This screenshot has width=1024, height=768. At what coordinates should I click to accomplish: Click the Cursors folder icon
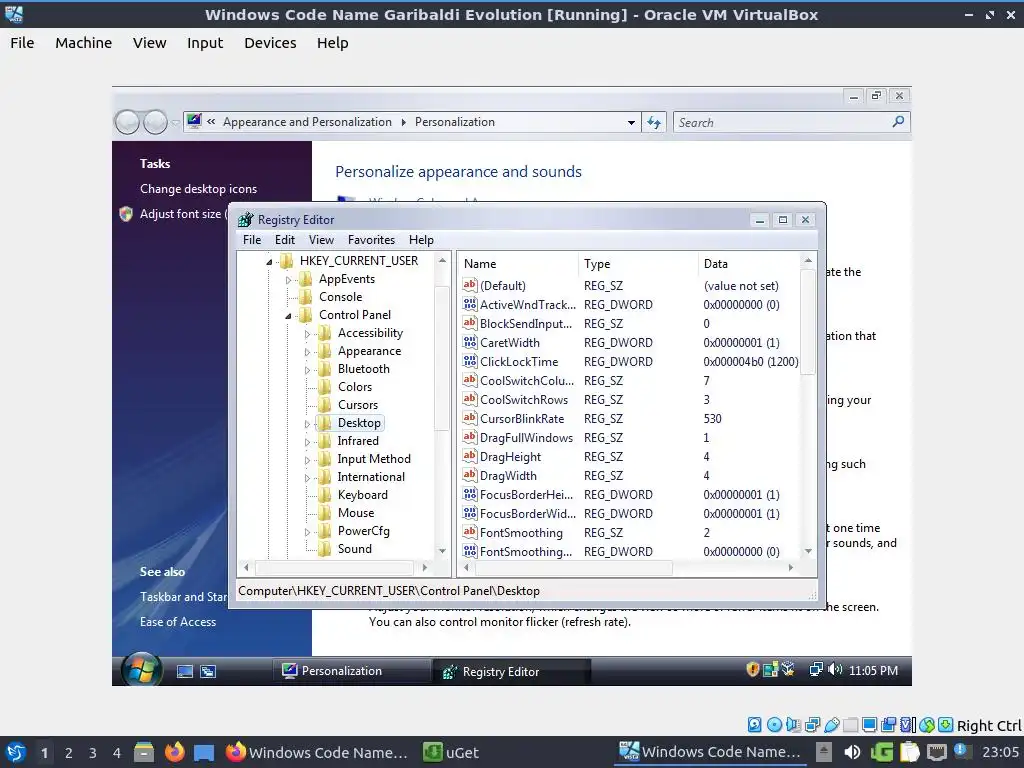click(x=325, y=405)
